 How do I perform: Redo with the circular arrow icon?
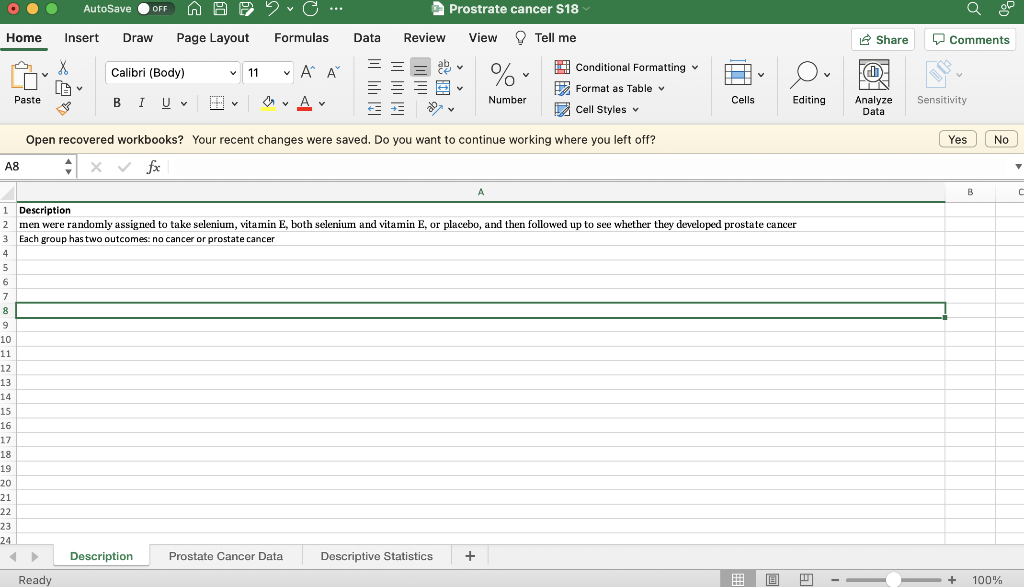click(311, 8)
